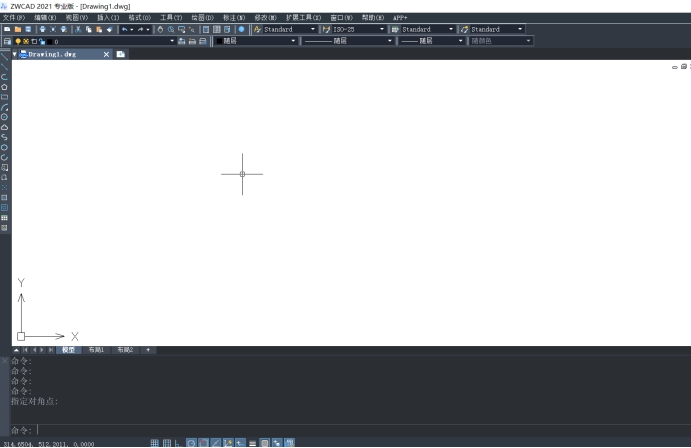Viewport: 691px width, 448px height.
Task: Select the Revision Cloud tool
Action: point(4,127)
